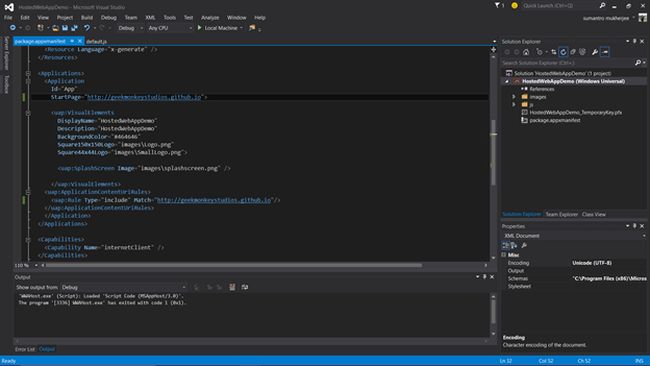
Task: Open the XML menu
Action: 150,17
